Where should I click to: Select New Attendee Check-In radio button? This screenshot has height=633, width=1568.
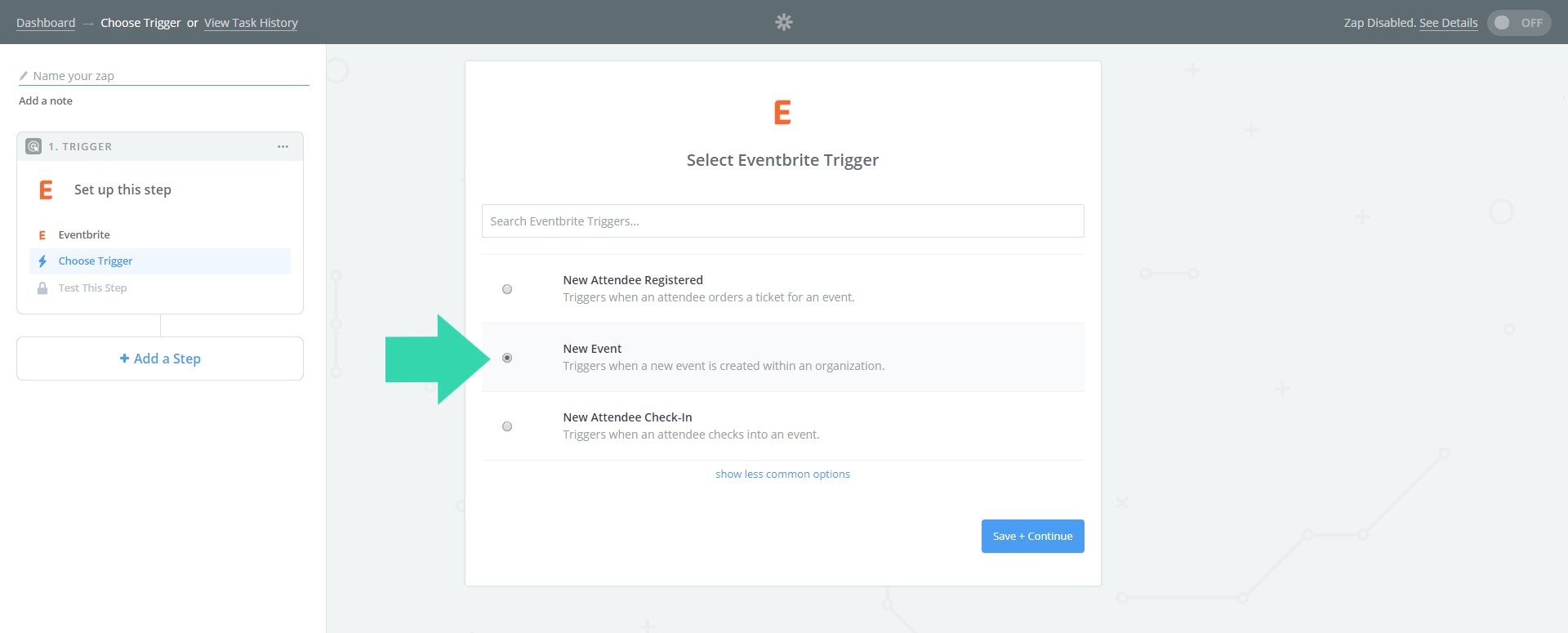[507, 426]
